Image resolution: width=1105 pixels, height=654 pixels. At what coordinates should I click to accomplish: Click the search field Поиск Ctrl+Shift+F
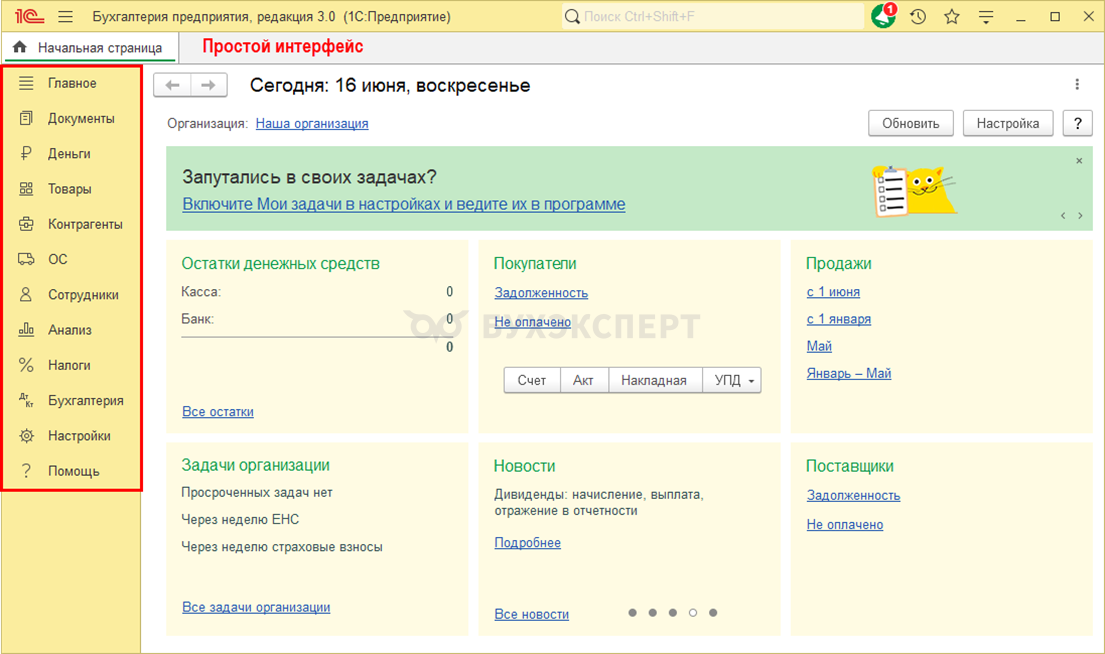[x=712, y=16]
